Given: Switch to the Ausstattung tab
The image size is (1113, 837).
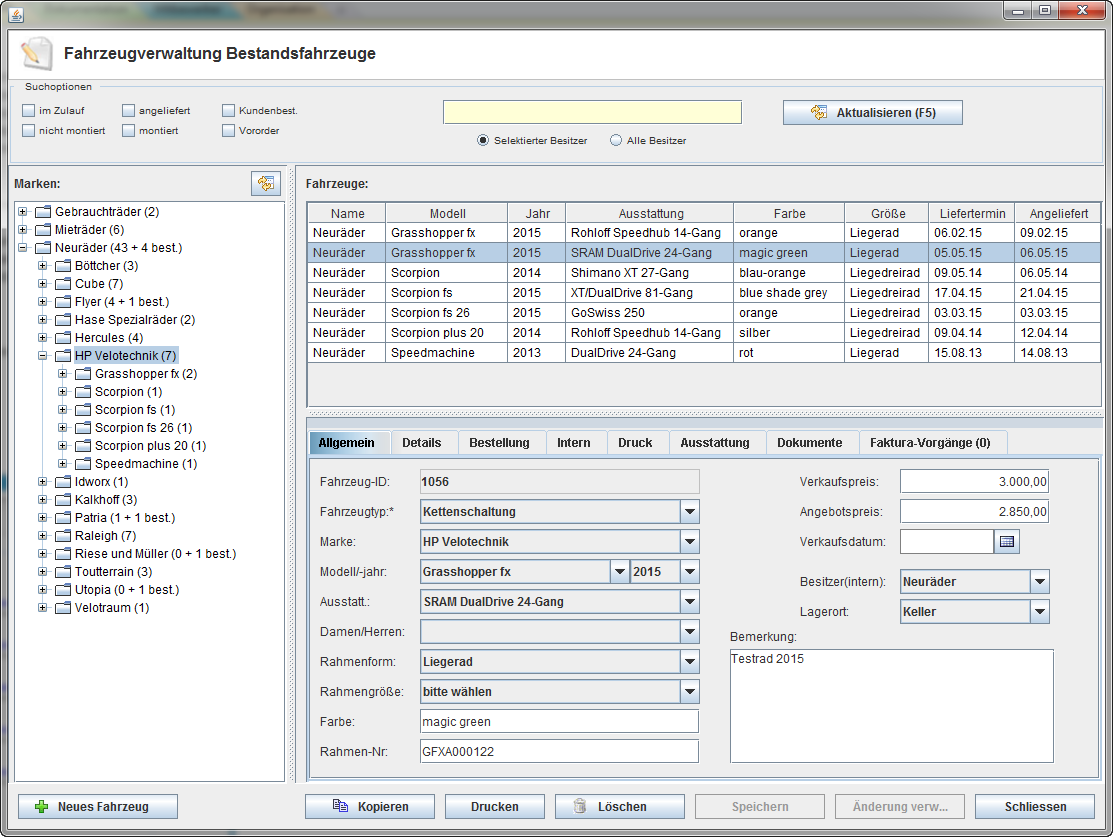Looking at the screenshot, I should tap(714, 443).
